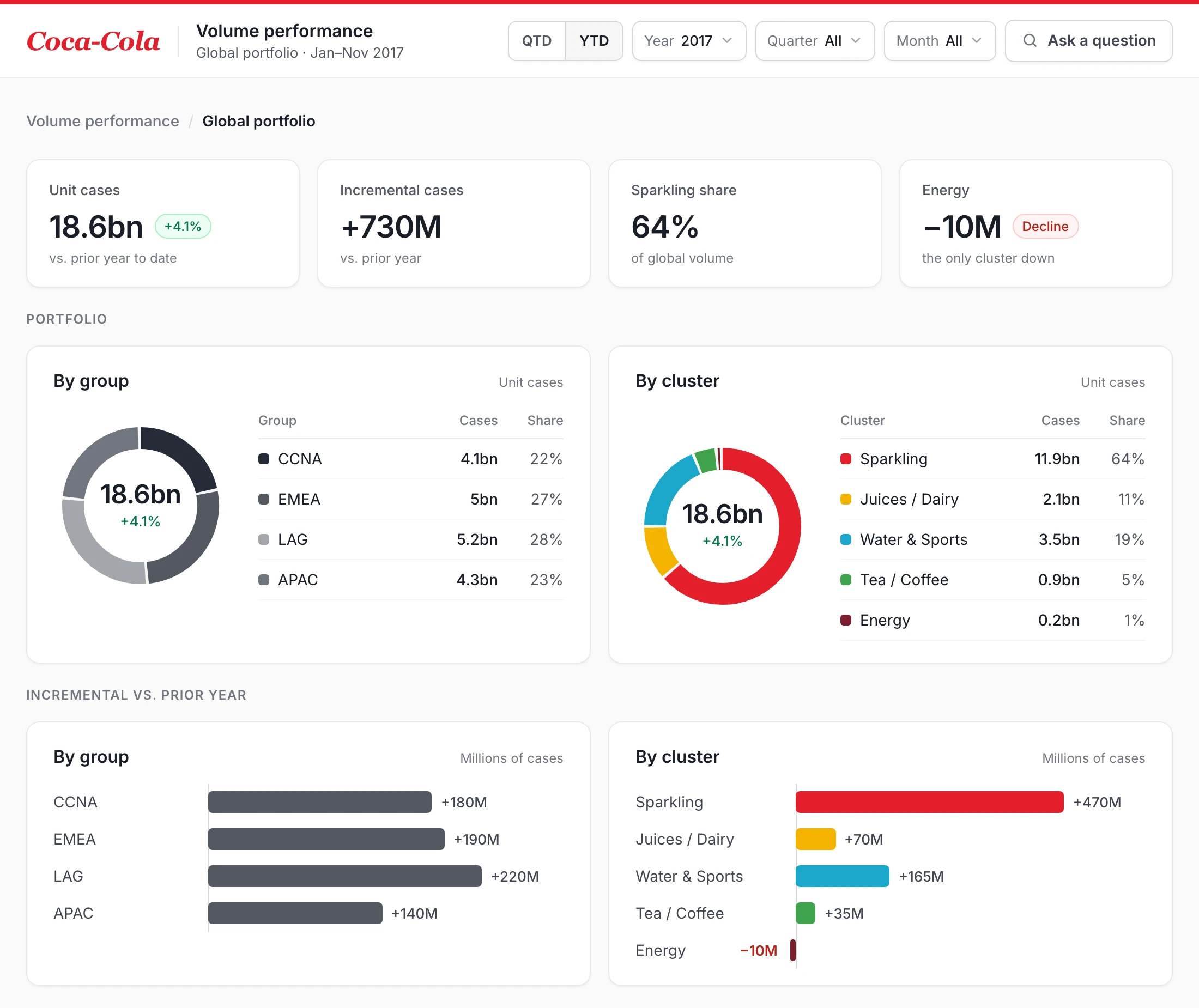The width and height of the screenshot is (1199, 1008).
Task: Click the Energy maroon legend swatch
Action: pyautogui.click(x=846, y=620)
